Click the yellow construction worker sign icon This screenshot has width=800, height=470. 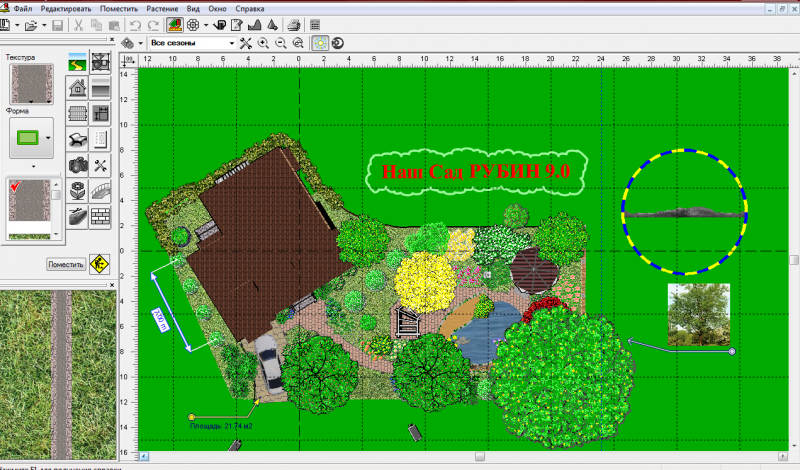pyautogui.click(x=99, y=264)
